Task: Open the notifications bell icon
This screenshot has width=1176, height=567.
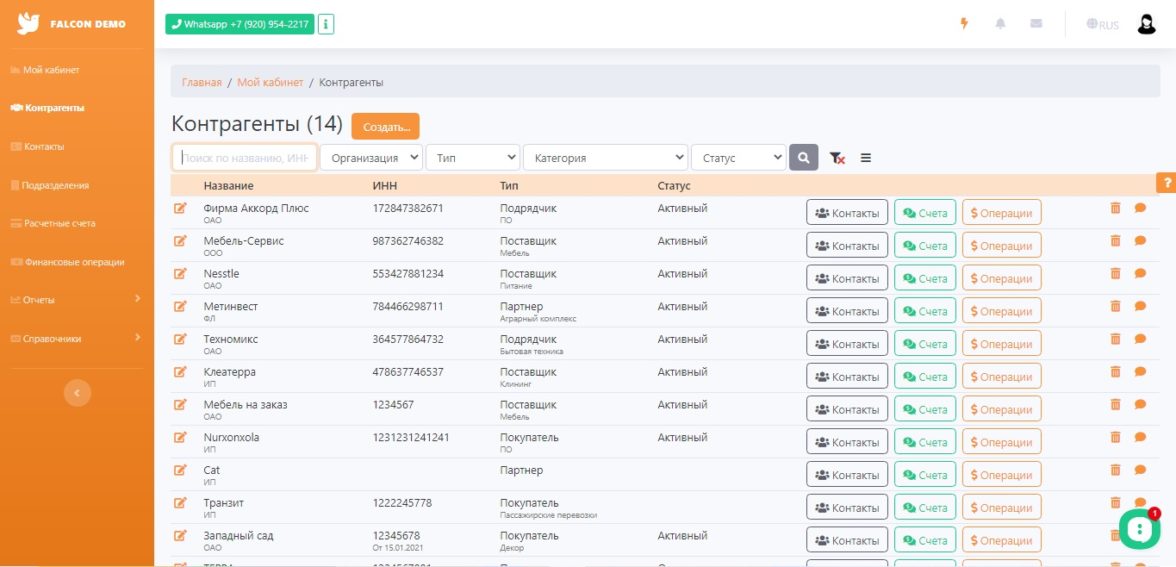Action: coord(1000,24)
